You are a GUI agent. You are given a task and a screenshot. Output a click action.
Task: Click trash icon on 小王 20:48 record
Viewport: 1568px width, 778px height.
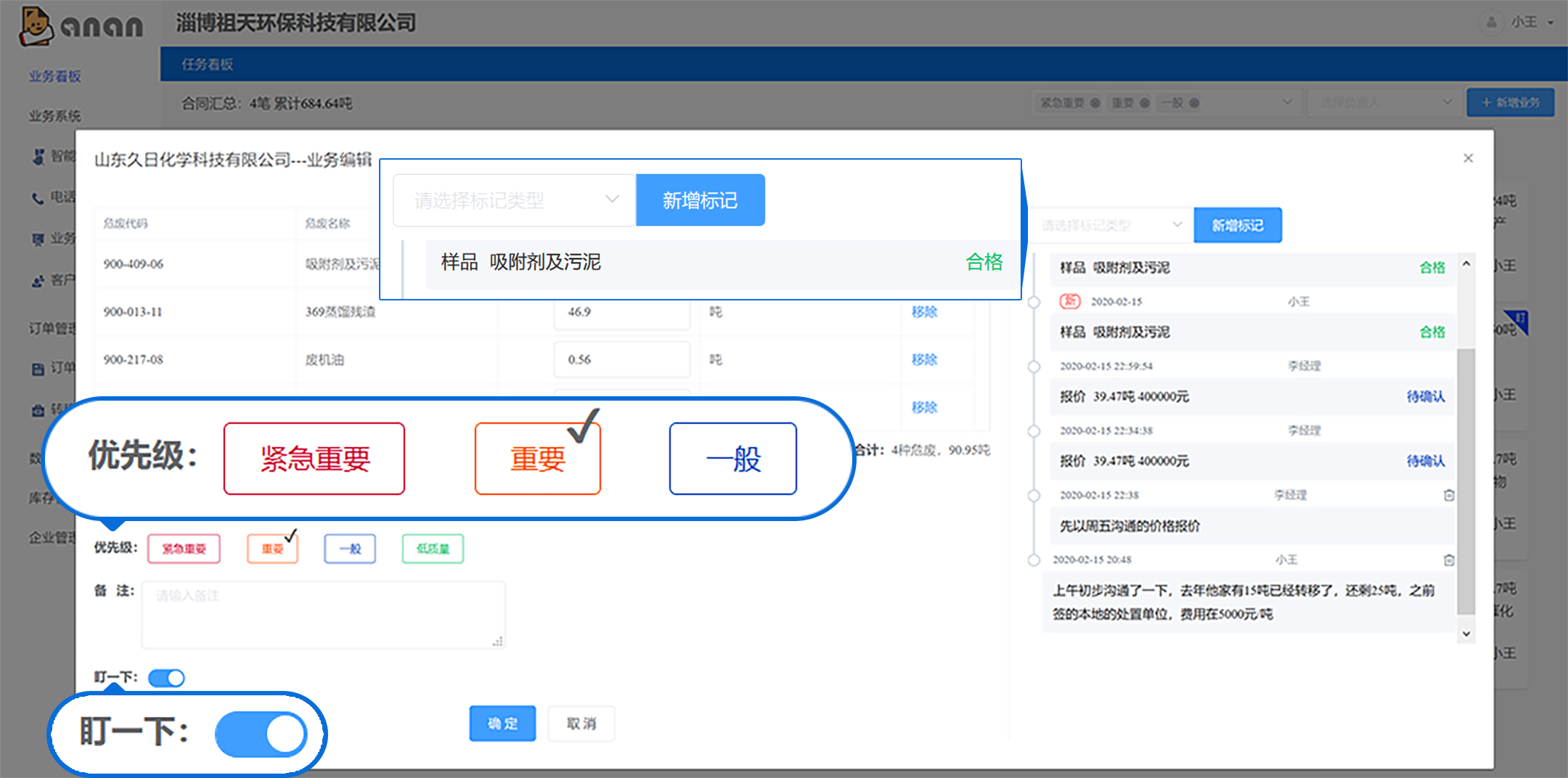(1449, 560)
